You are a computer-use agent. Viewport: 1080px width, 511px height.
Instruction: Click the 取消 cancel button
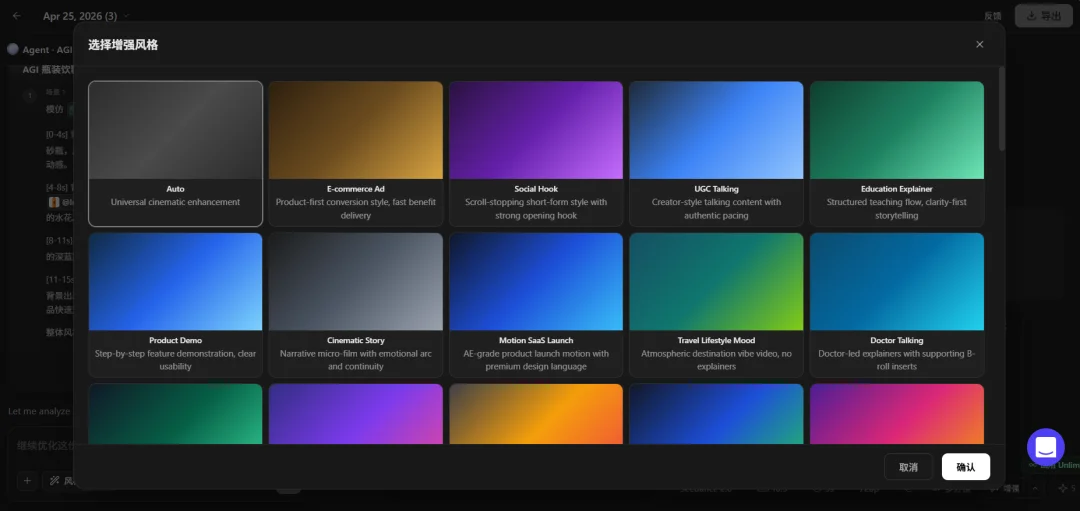(908, 467)
